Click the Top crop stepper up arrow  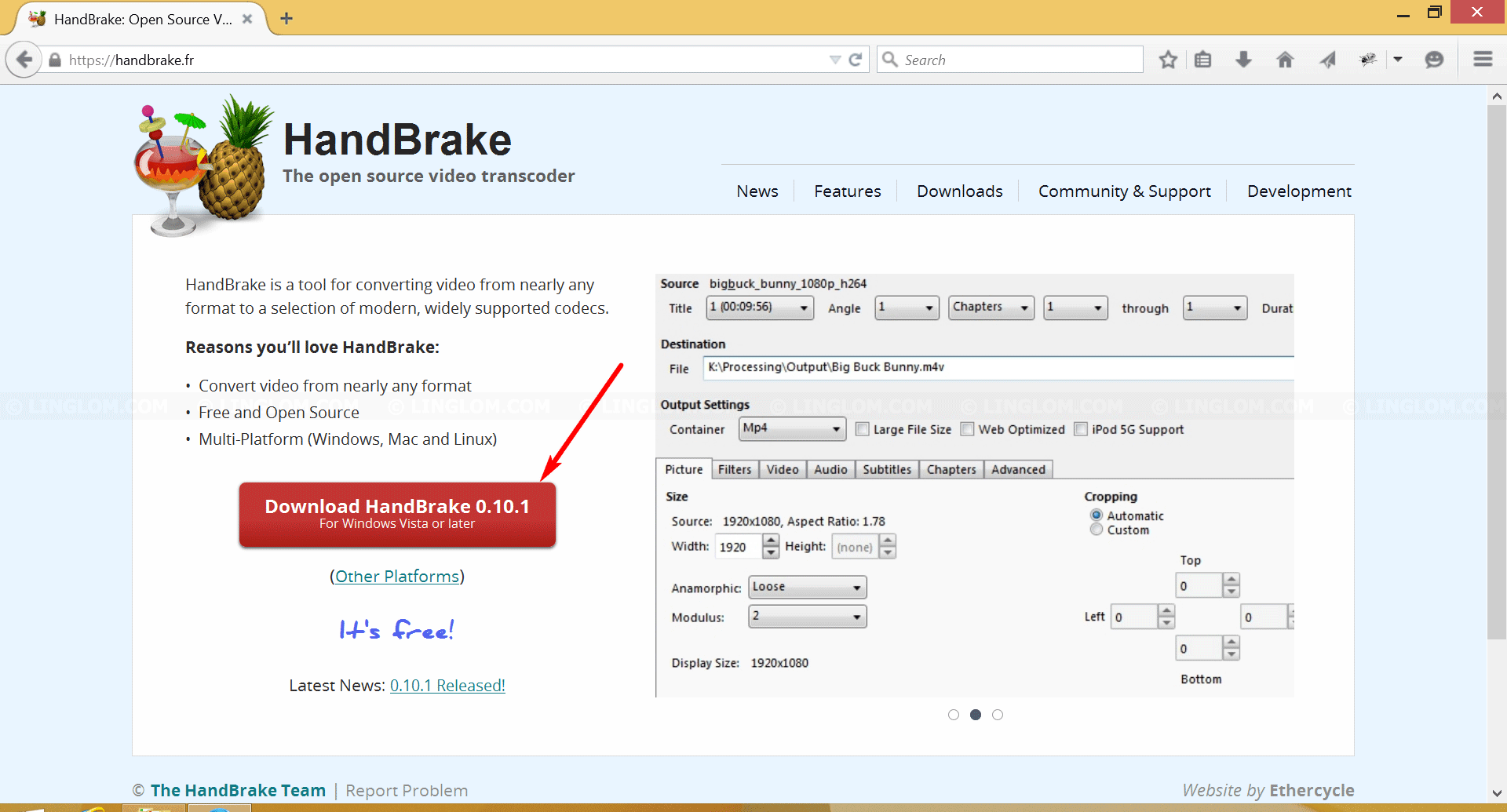coord(1232,579)
